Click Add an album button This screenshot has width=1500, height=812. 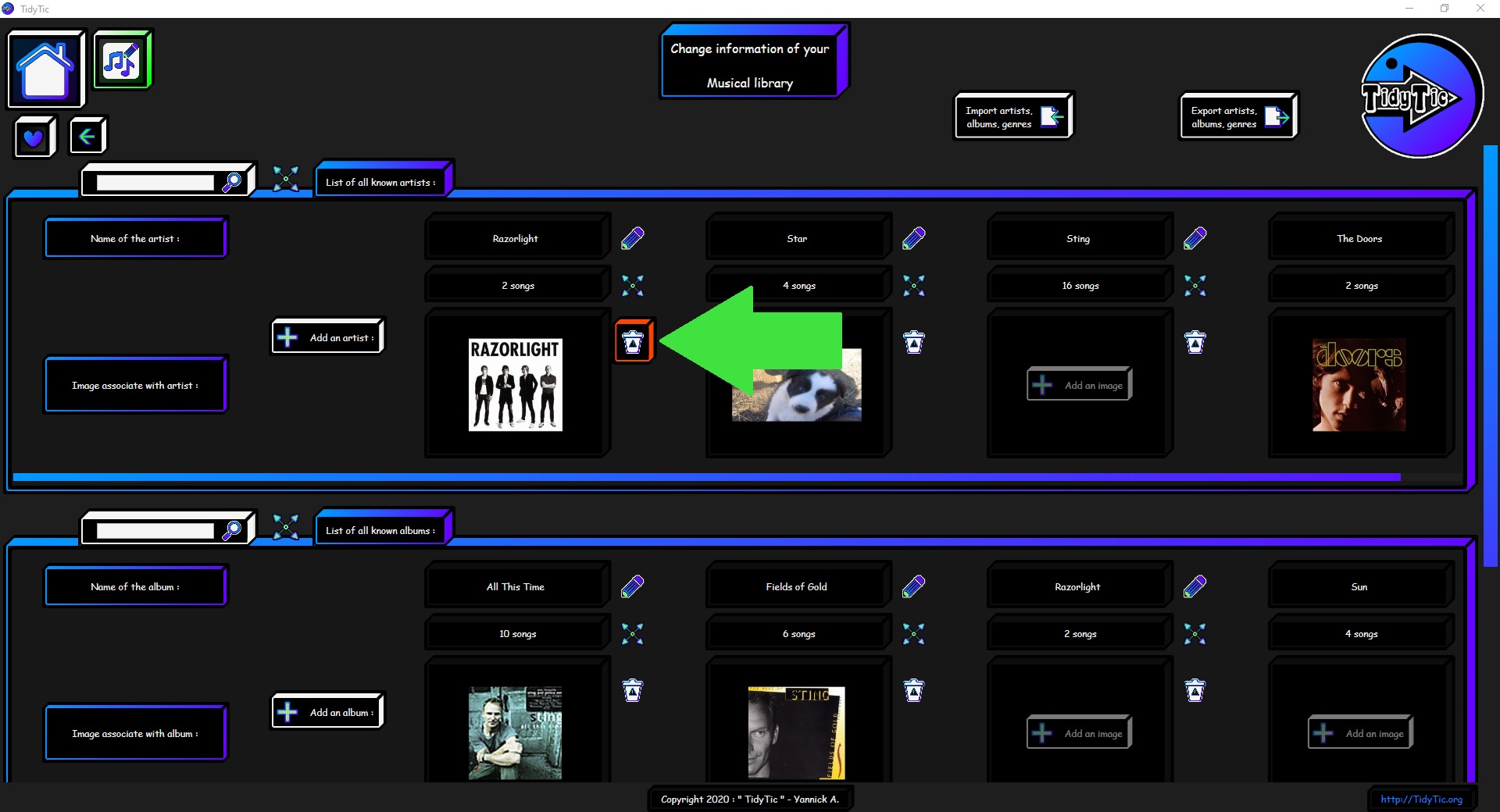tap(328, 711)
